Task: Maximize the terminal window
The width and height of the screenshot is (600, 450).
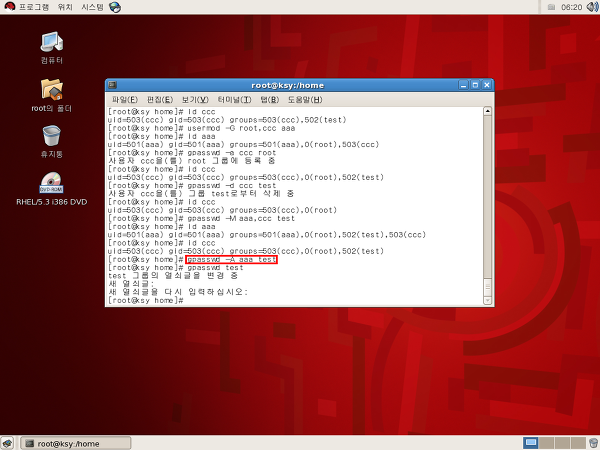Action: click(x=475, y=85)
